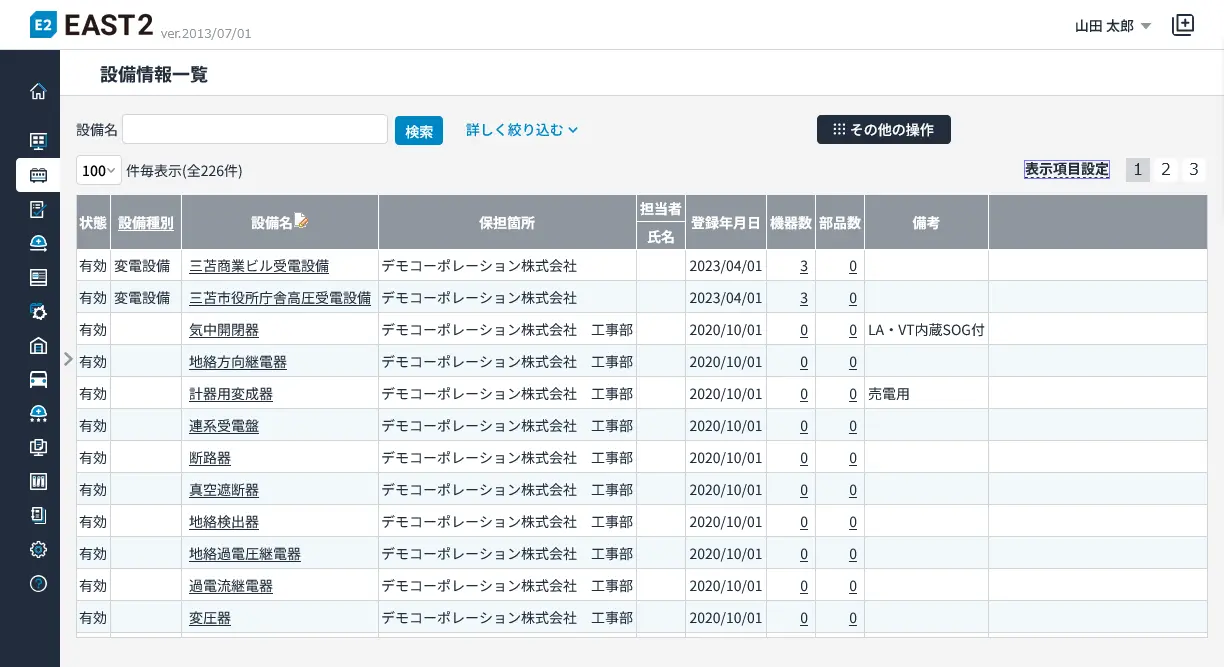Click the car vehicle icon in sidebar

[38, 379]
